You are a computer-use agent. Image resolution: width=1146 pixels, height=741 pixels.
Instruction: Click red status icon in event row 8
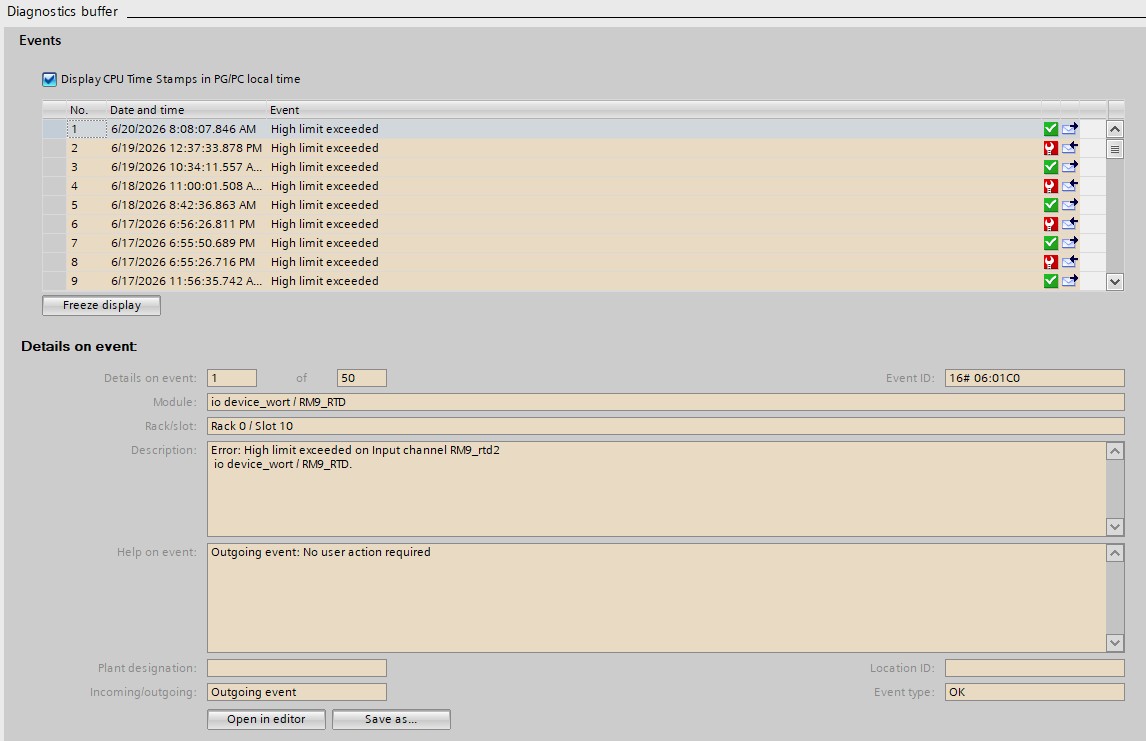click(x=1050, y=262)
